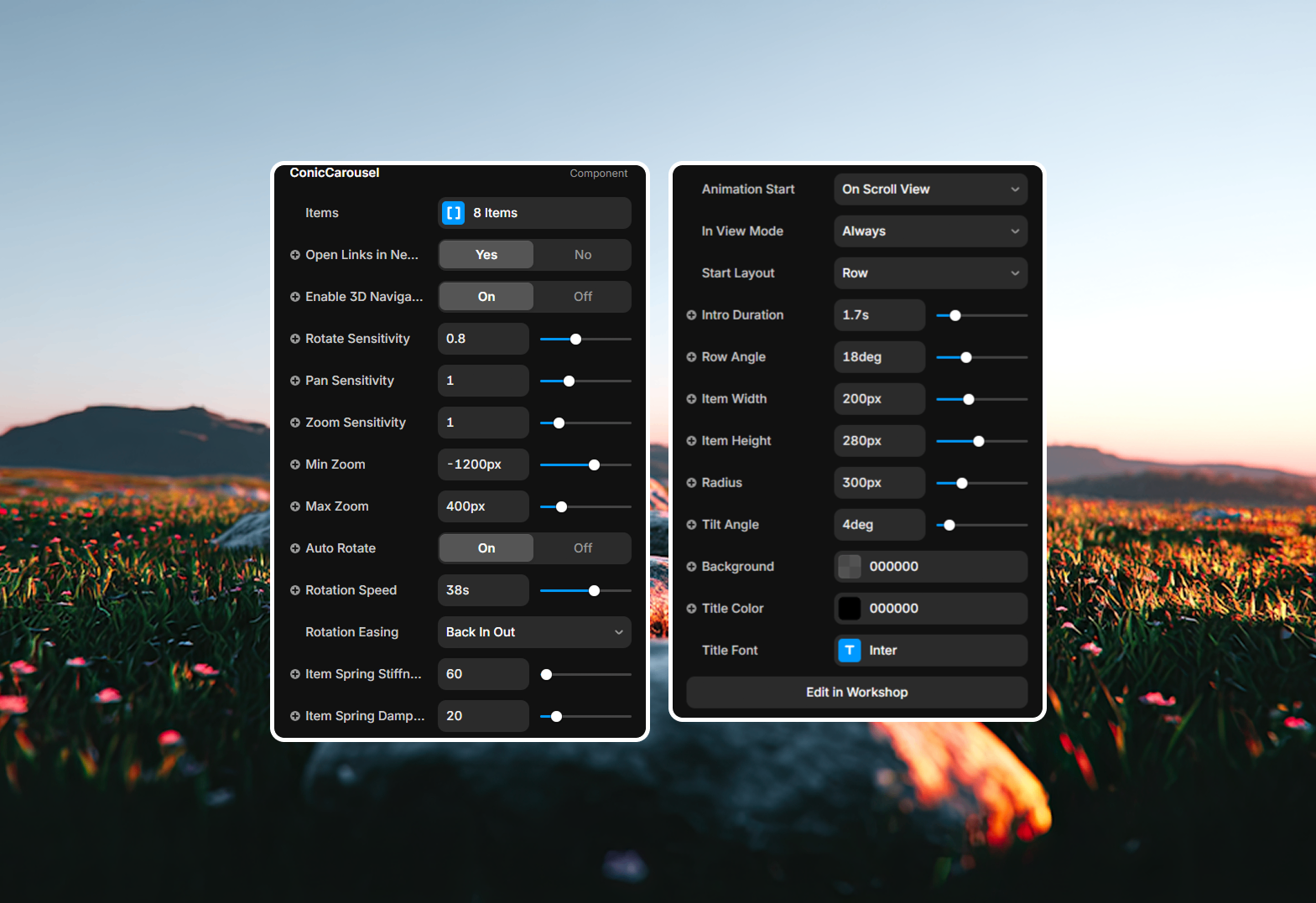
Task: Click the plus icon next to Tilt Angle
Action: tap(691, 525)
